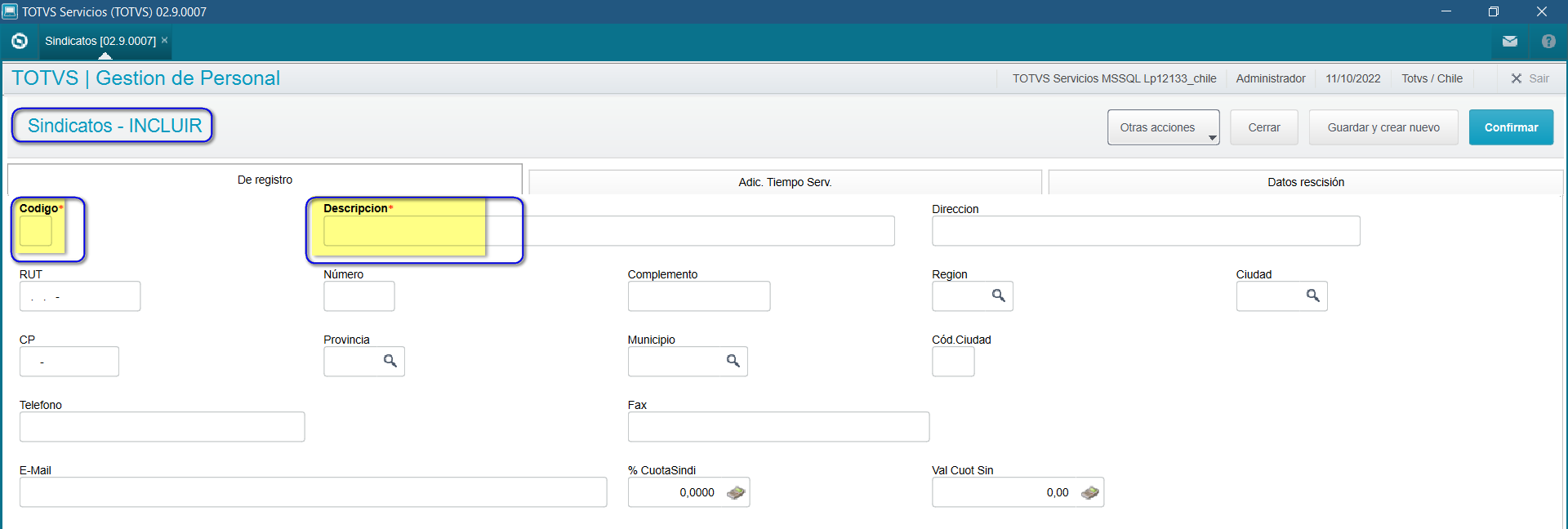Switch to De registro tab
Viewport: 1568px width, 529px height.
point(265,180)
